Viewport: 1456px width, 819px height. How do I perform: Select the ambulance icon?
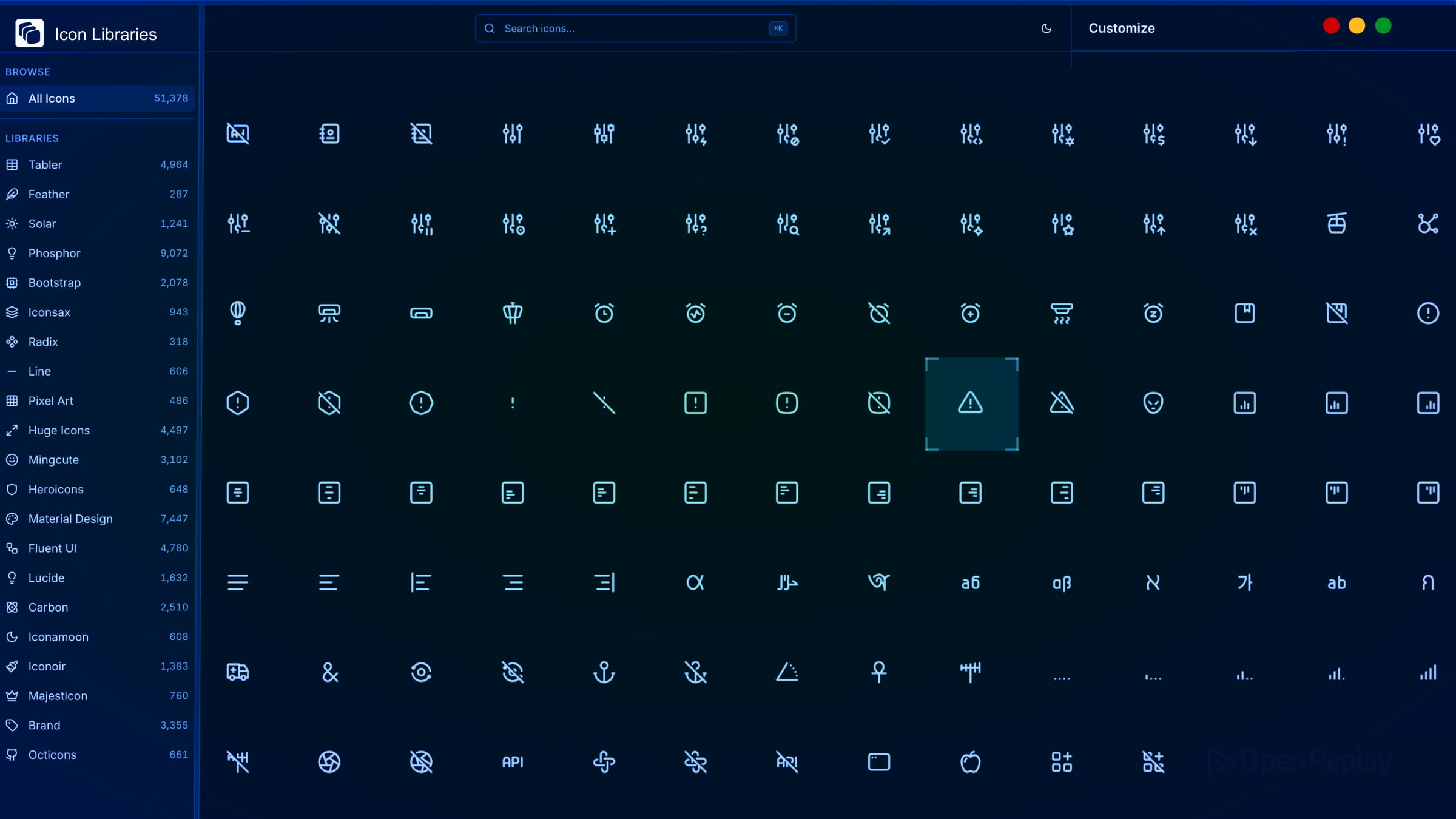click(238, 672)
